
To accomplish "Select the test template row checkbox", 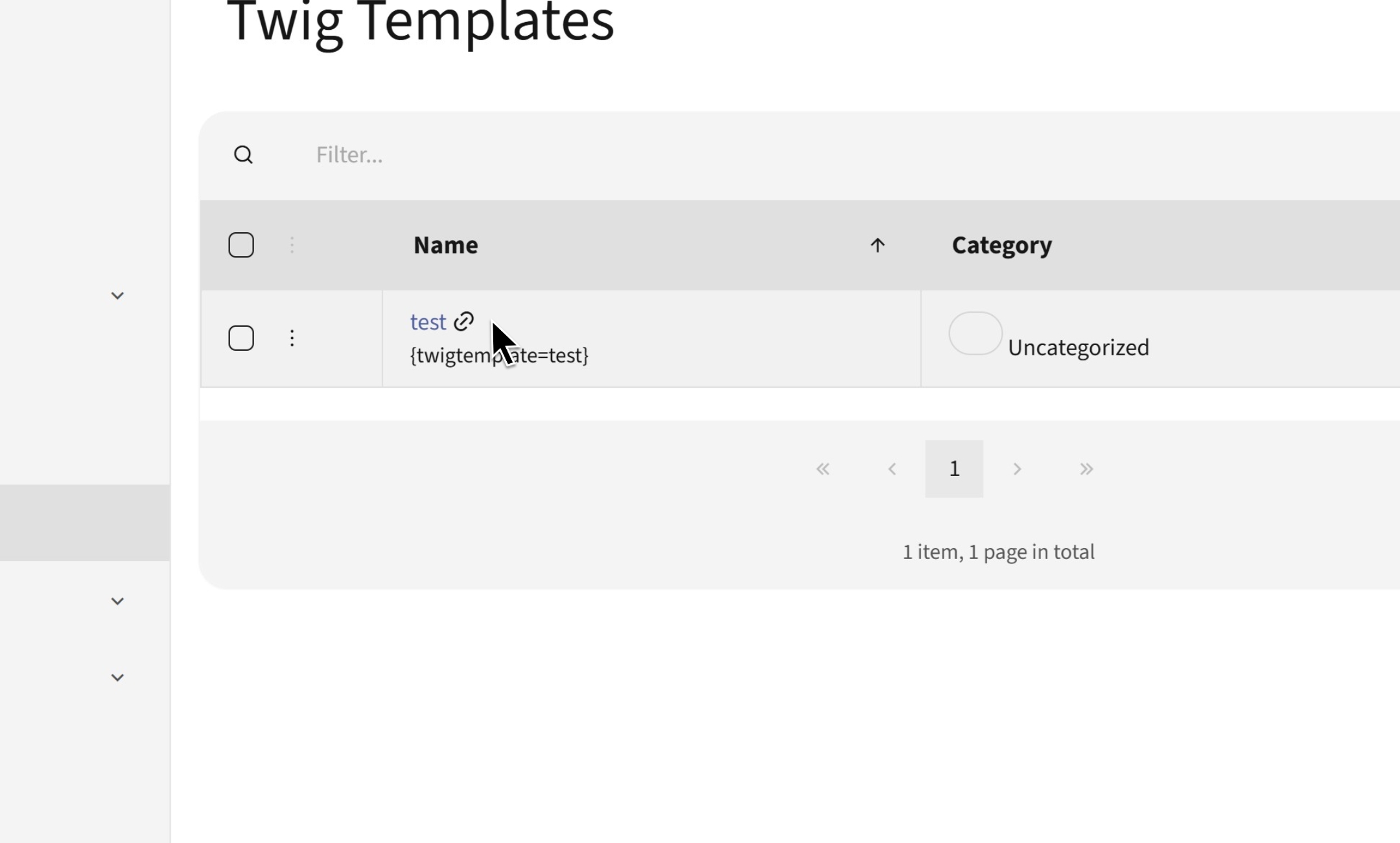I will point(241,338).
